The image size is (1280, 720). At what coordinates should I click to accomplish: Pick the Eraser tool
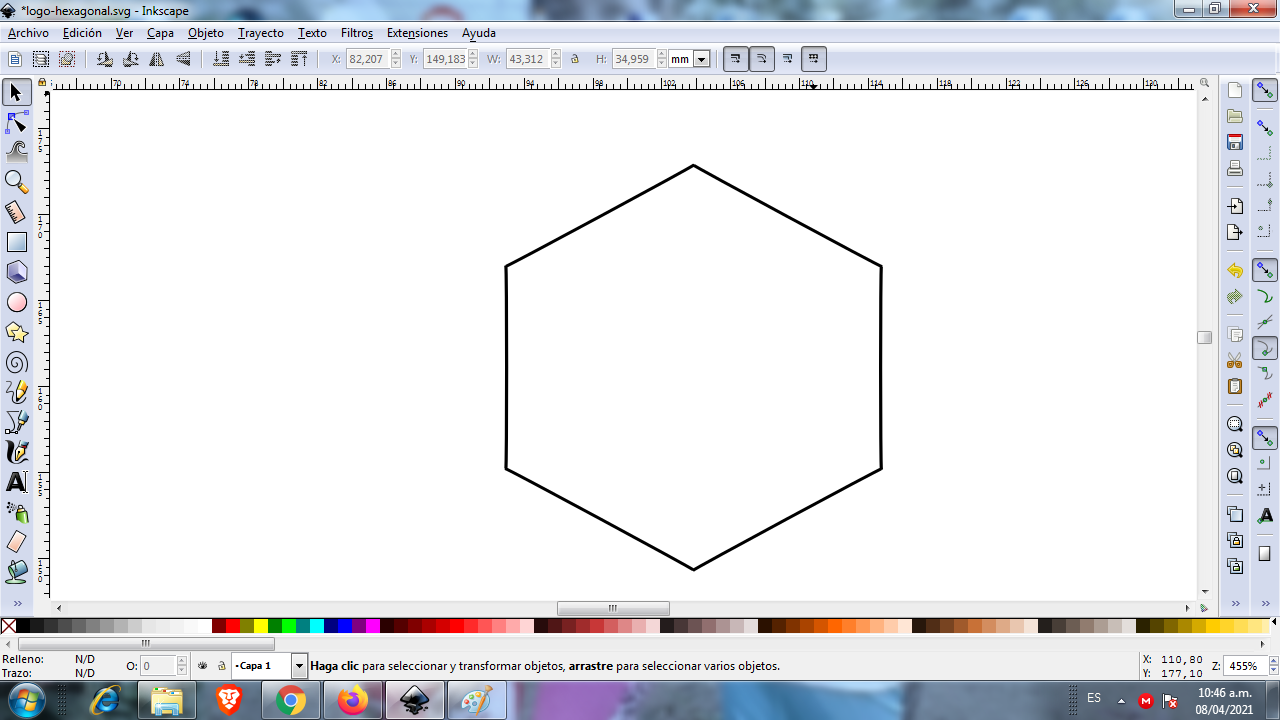(x=16, y=542)
